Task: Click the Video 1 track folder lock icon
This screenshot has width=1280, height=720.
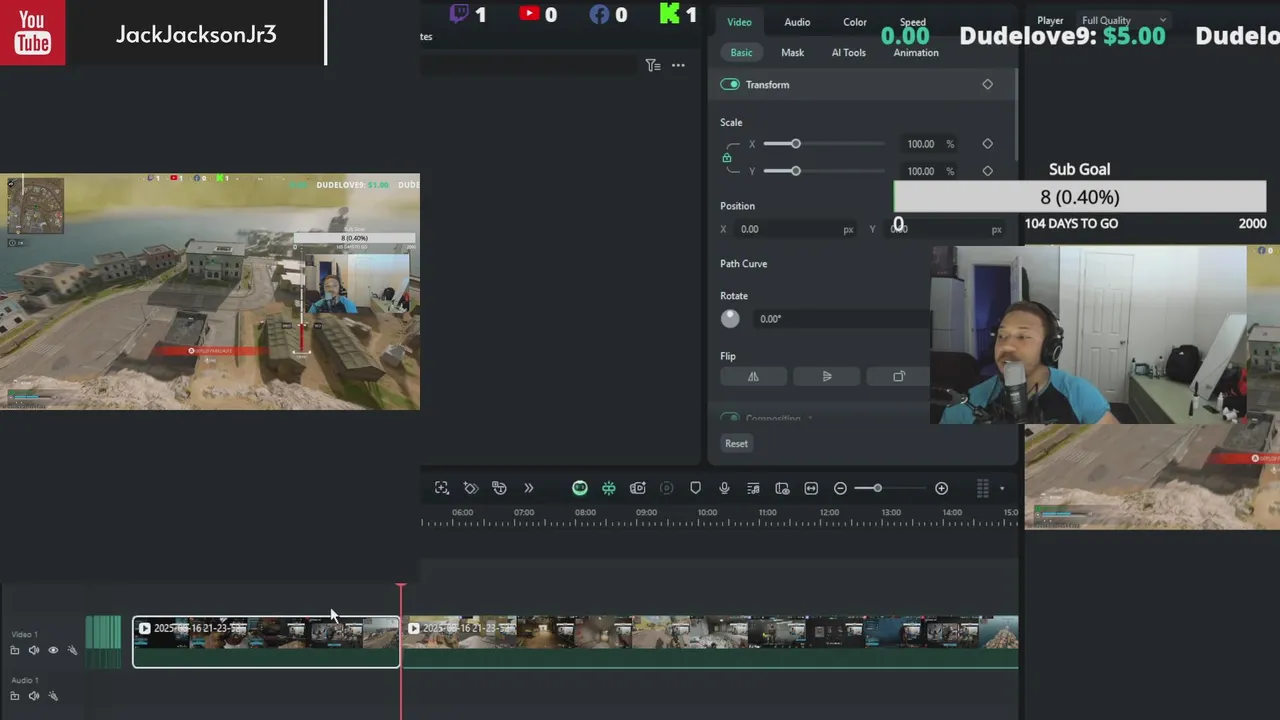Action: click(x=15, y=650)
